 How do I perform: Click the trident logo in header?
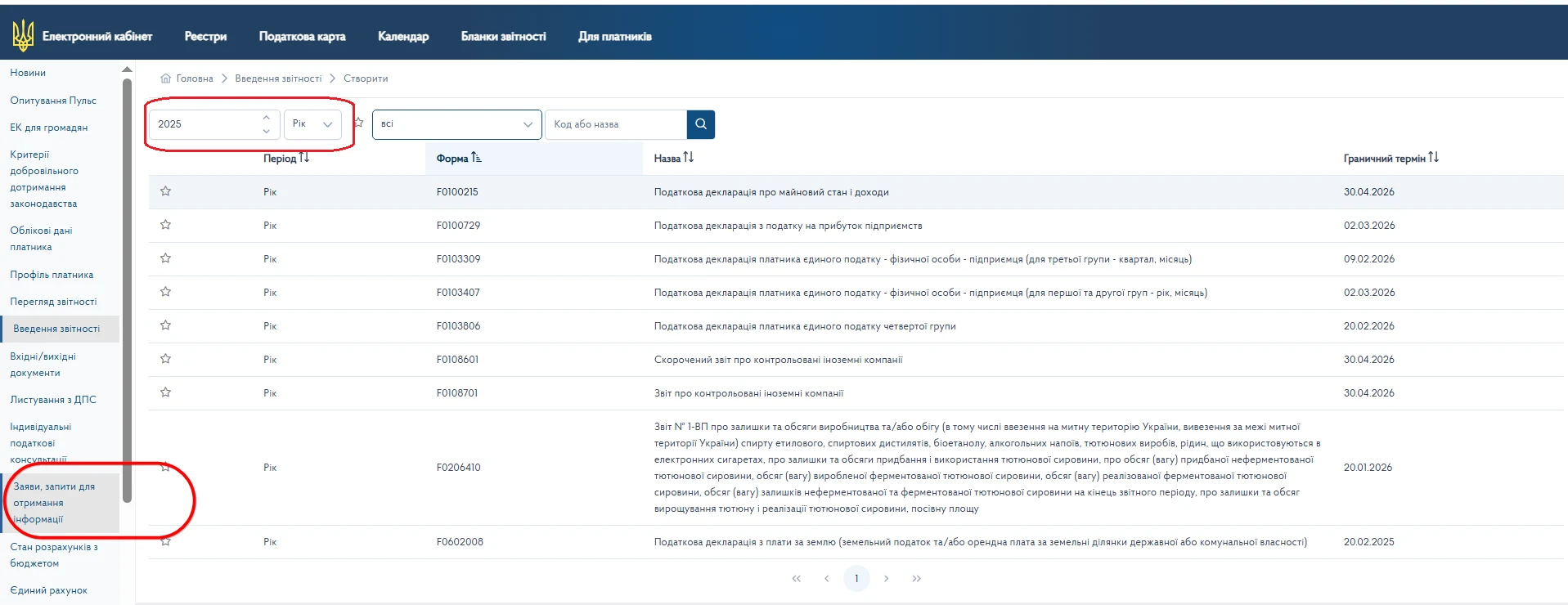click(23, 36)
